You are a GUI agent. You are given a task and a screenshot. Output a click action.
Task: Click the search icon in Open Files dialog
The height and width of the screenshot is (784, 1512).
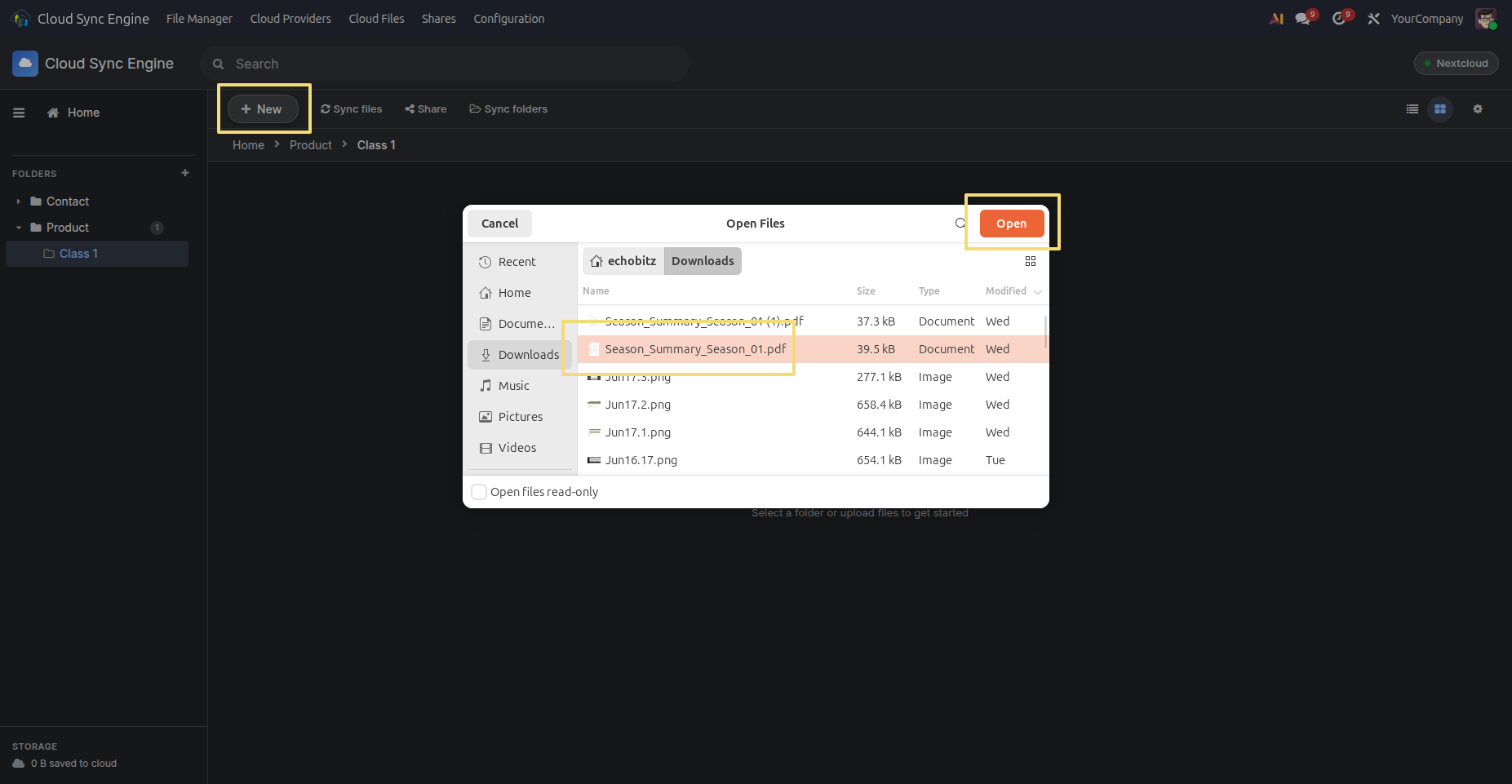pyautogui.click(x=960, y=224)
